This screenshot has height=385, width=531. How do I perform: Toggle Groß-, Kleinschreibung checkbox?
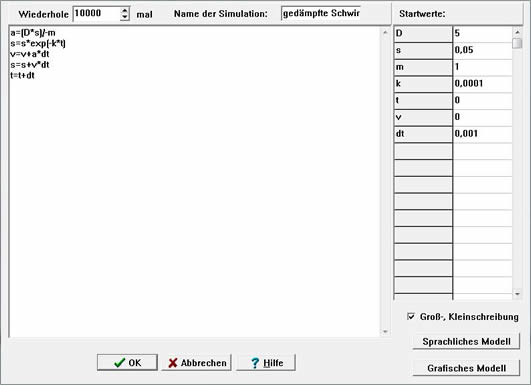pos(411,316)
